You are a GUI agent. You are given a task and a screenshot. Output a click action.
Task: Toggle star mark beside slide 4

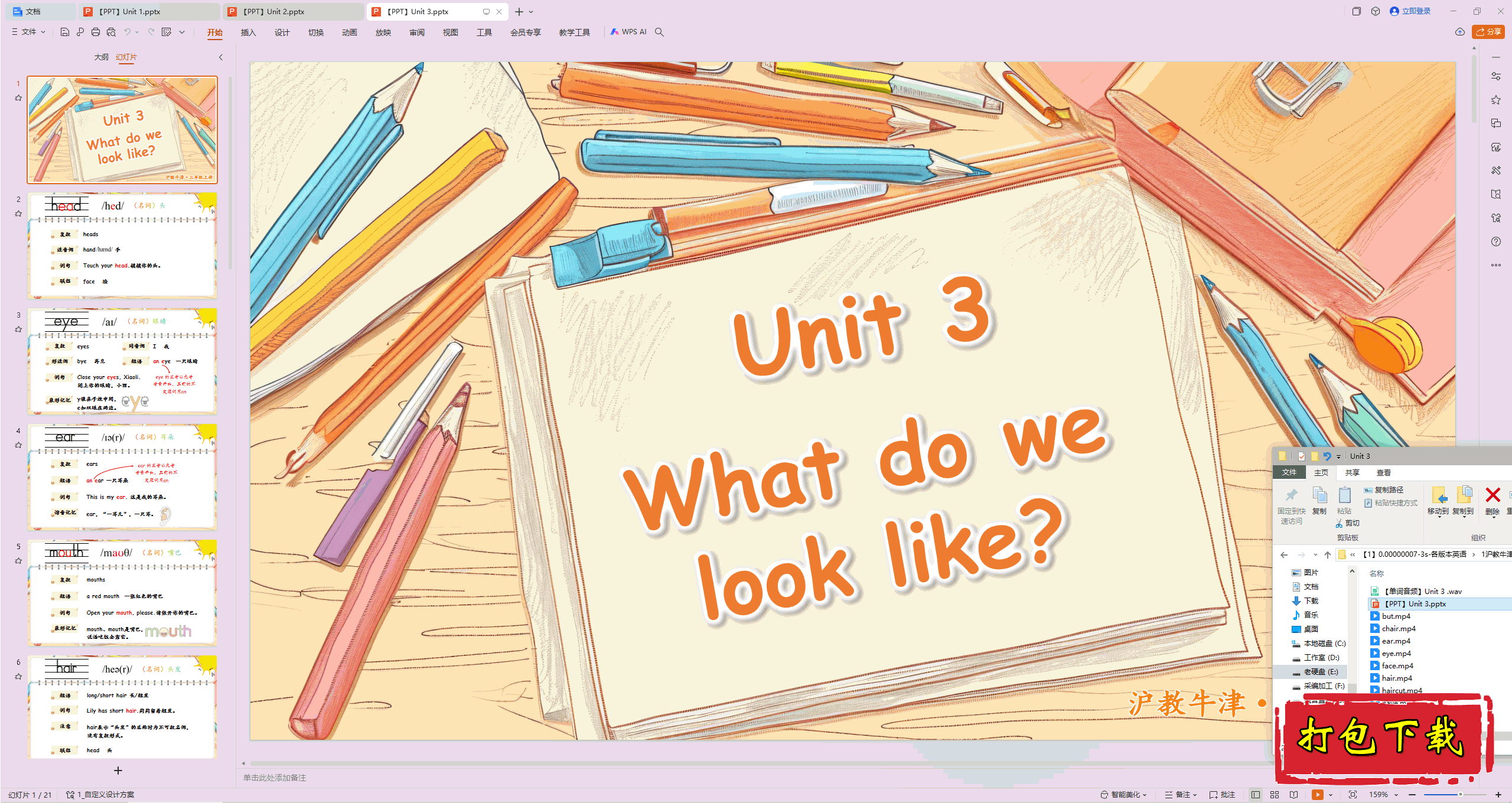pos(18,445)
